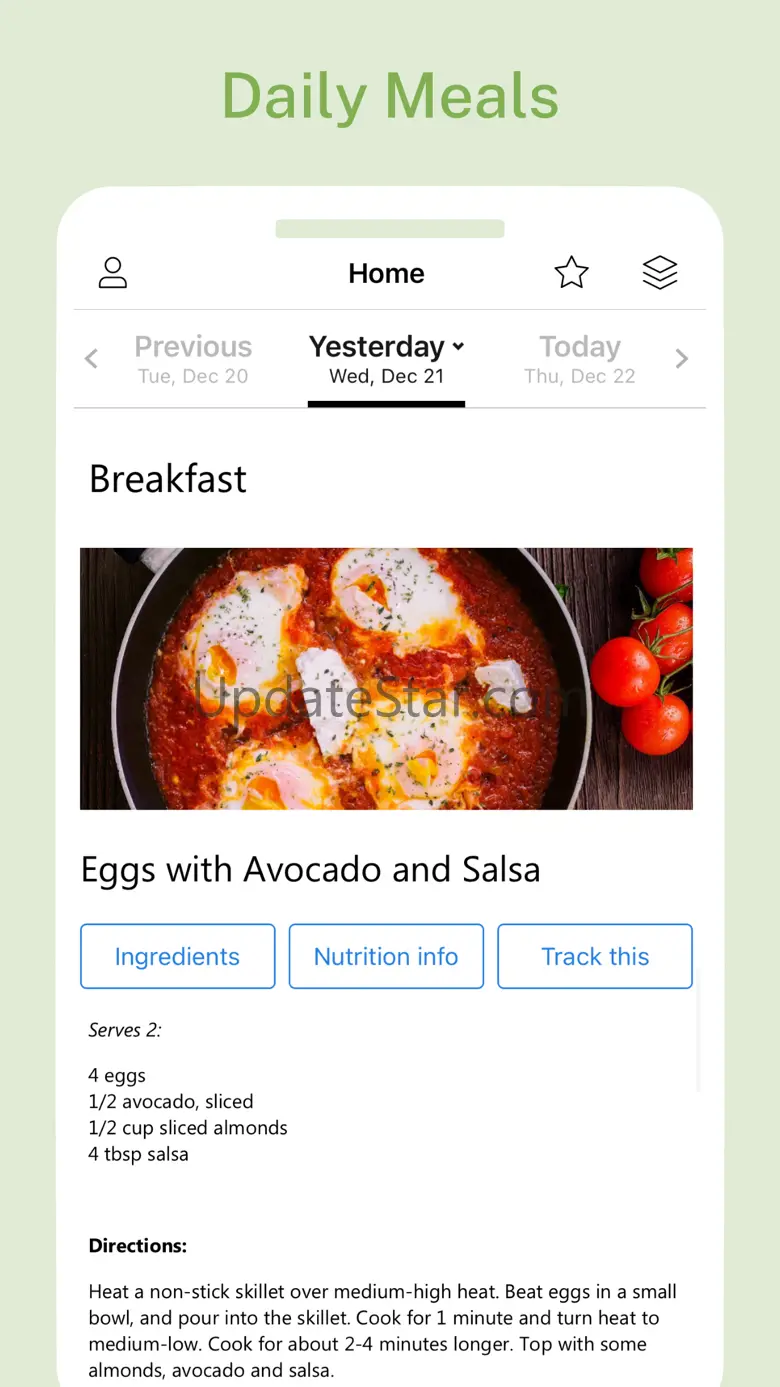Open the user profile icon

click(113, 273)
